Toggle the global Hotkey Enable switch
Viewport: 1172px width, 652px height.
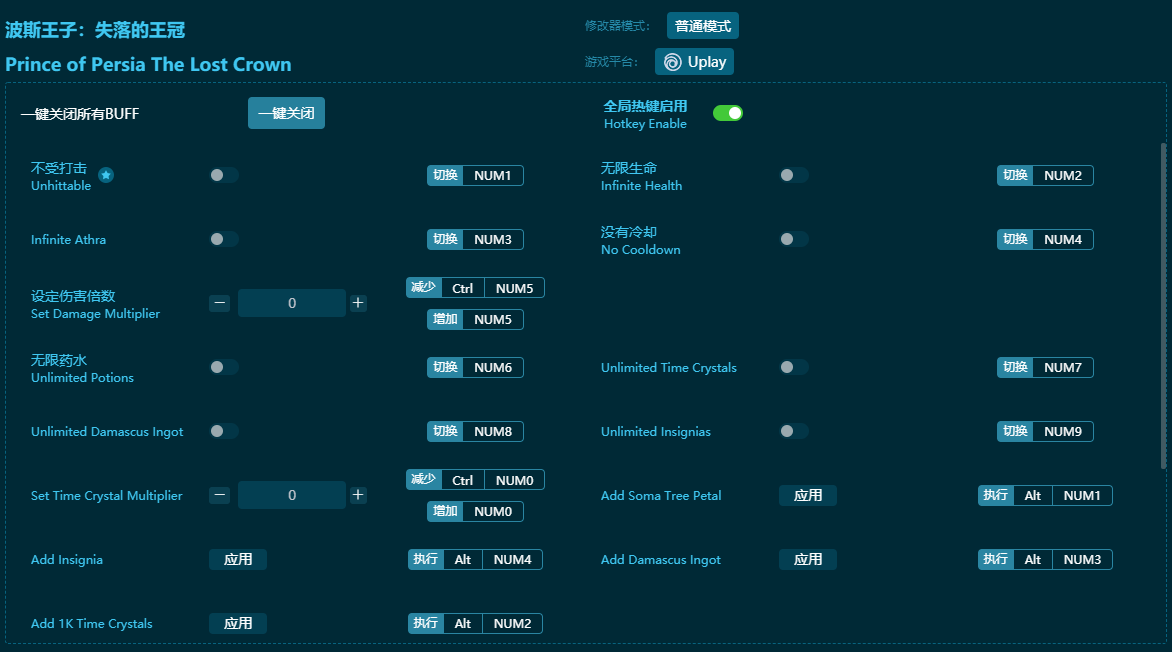[727, 113]
